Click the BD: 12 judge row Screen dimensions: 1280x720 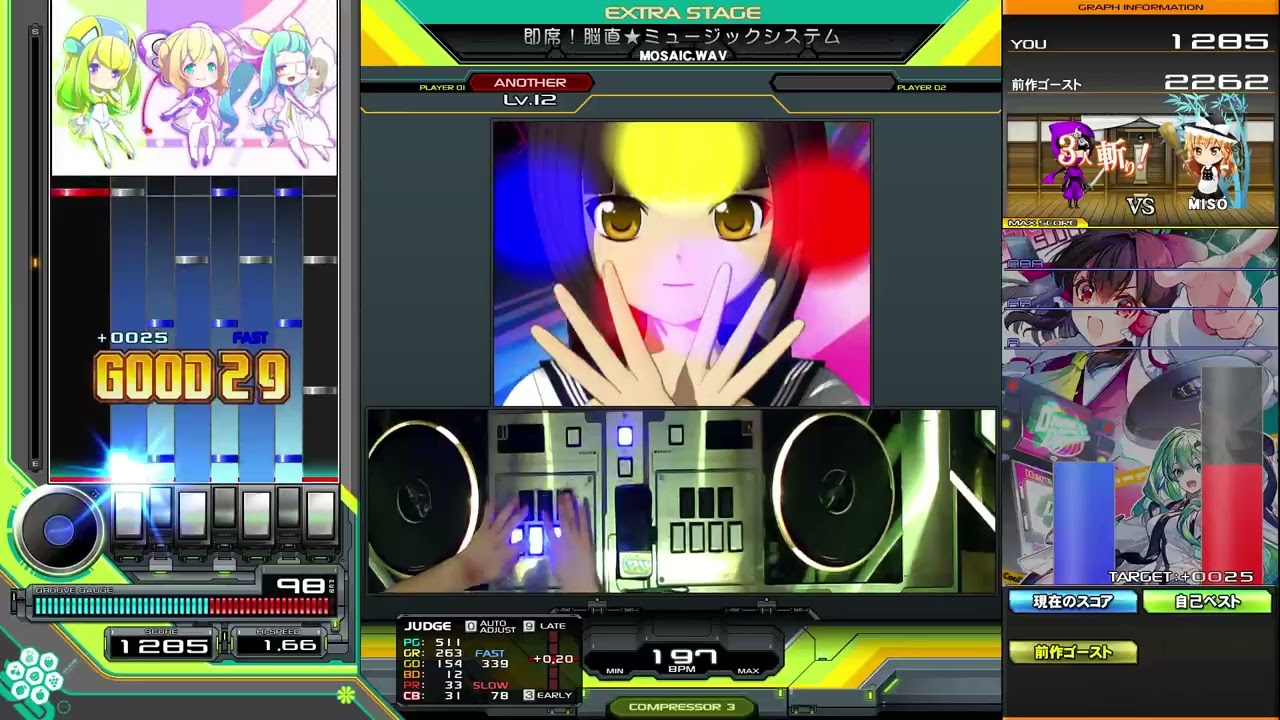click(x=433, y=675)
